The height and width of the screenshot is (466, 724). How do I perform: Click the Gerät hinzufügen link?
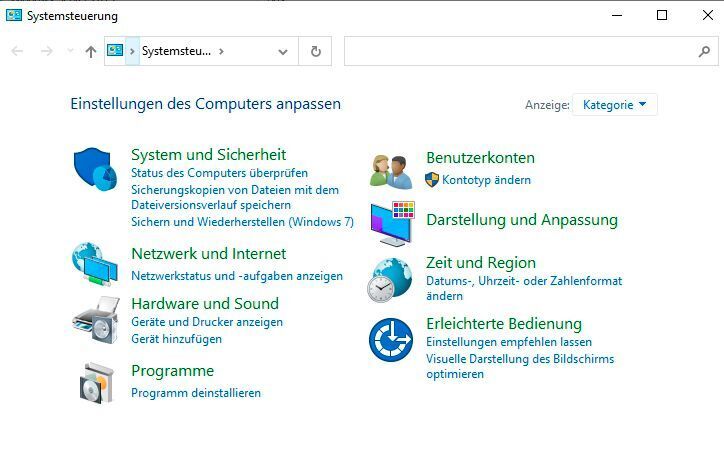176,339
